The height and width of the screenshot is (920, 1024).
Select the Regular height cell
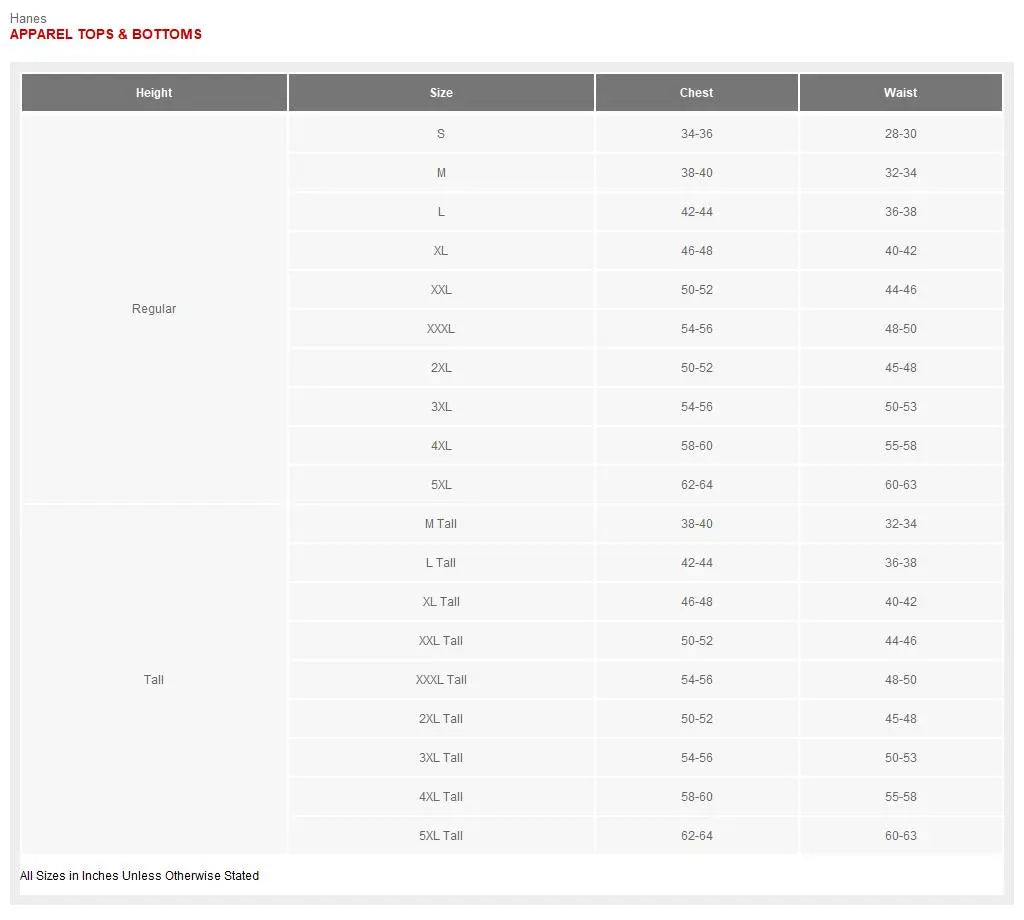154,309
